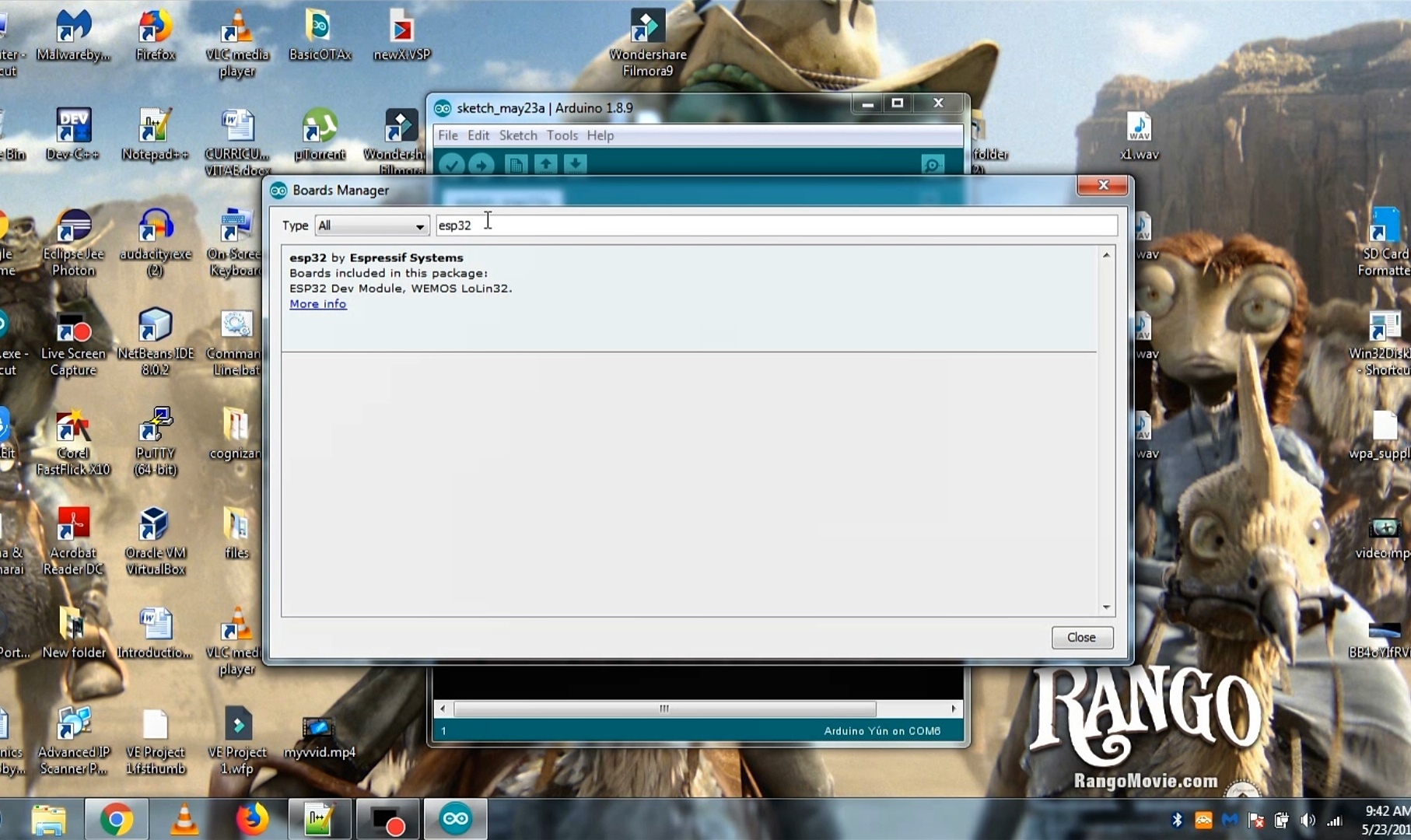Select the Dev-C++ desktop icon
The width and height of the screenshot is (1411, 840).
[73, 135]
